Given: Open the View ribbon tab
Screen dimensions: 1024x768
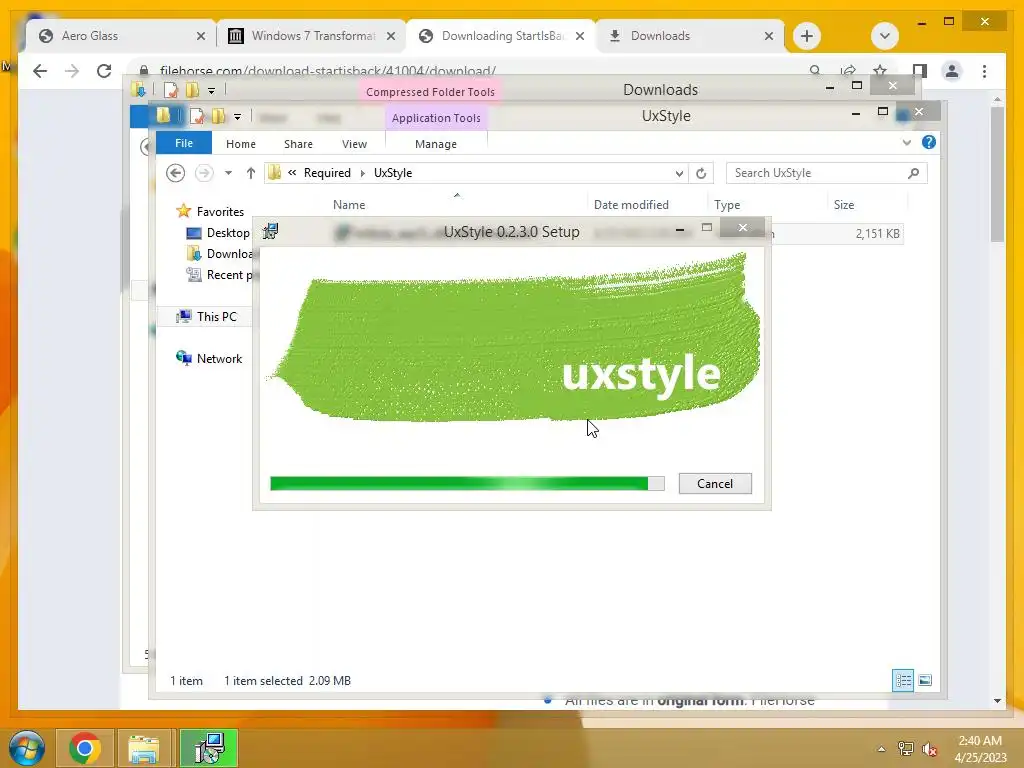Looking at the screenshot, I should pyautogui.click(x=354, y=144).
